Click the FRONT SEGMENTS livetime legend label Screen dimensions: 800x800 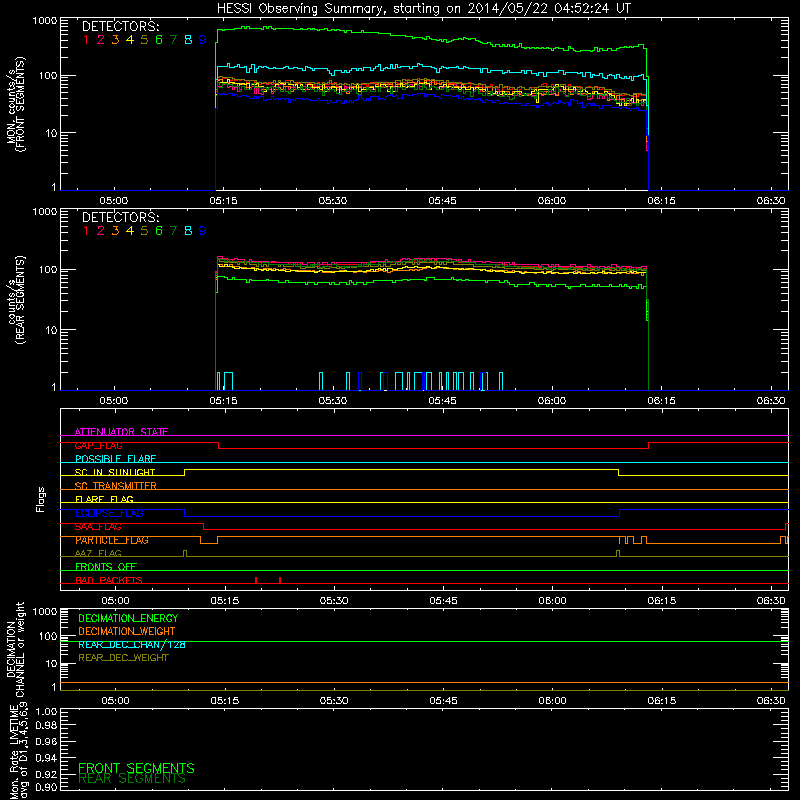point(136,768)
